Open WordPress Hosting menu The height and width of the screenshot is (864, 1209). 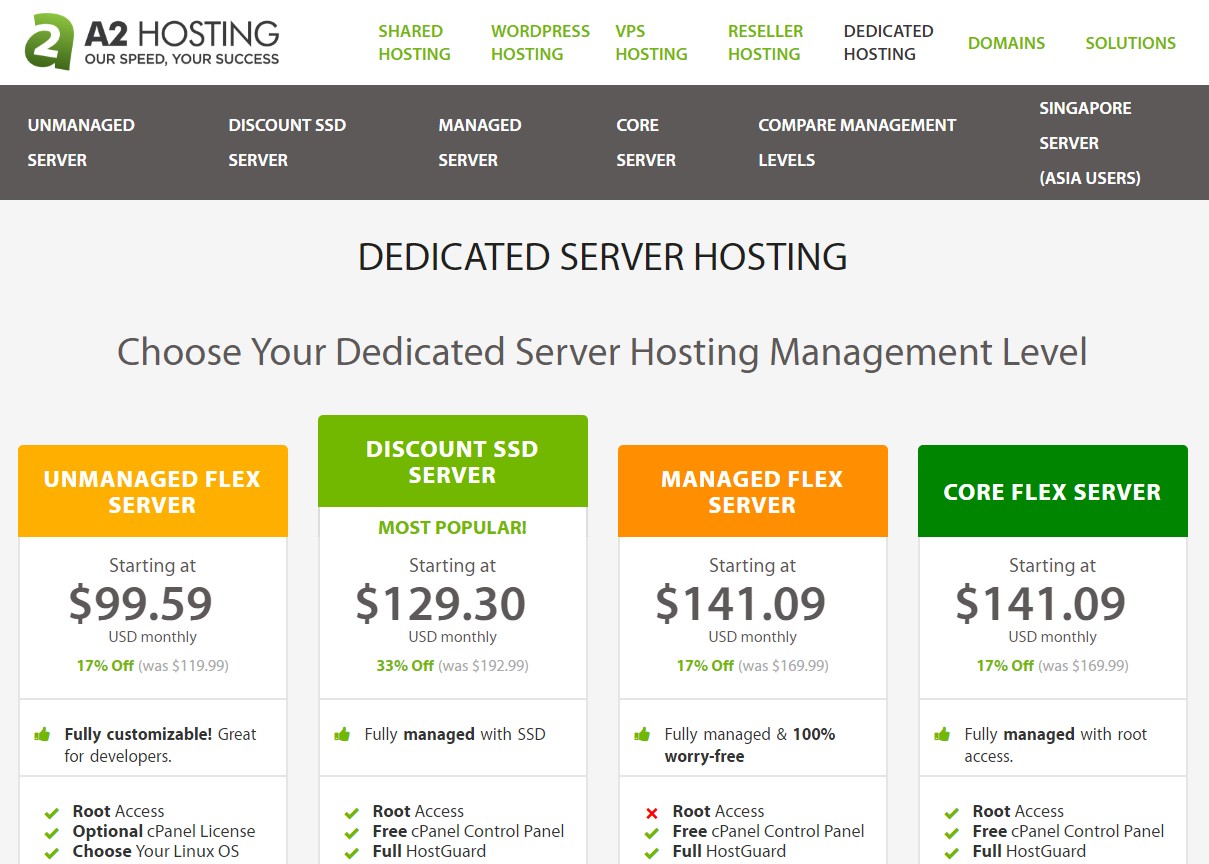coord(540,43)
